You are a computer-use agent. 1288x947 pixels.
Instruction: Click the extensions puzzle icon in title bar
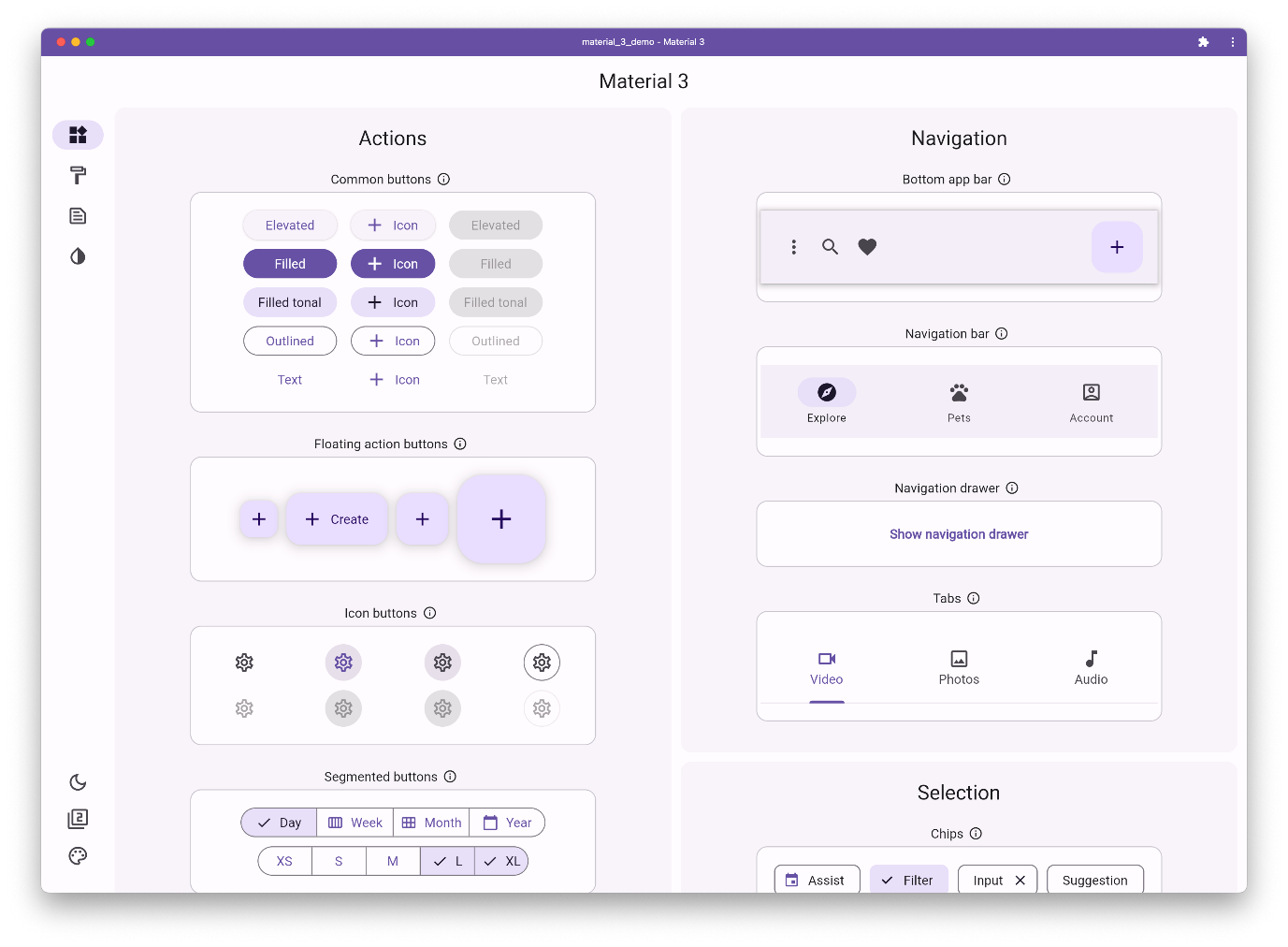[1204, 42]
